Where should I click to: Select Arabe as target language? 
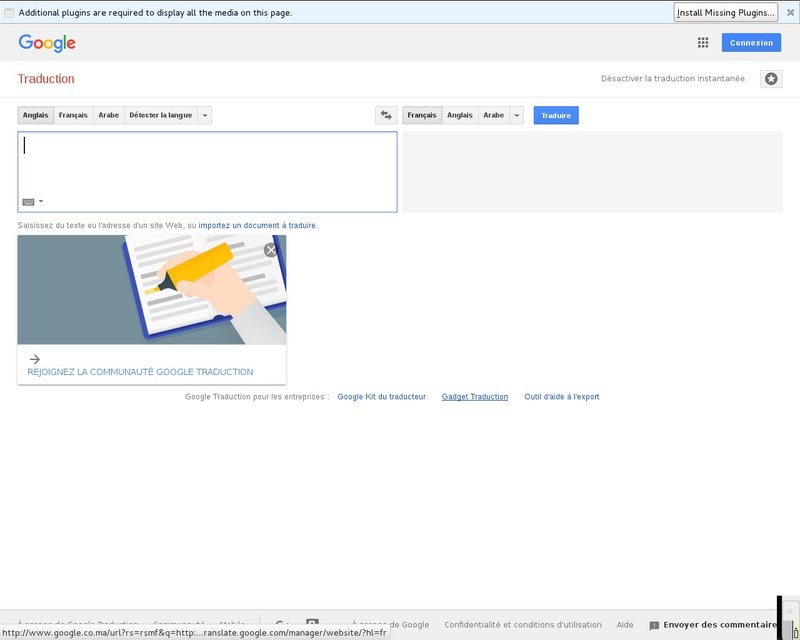click(x=493, y=115)
